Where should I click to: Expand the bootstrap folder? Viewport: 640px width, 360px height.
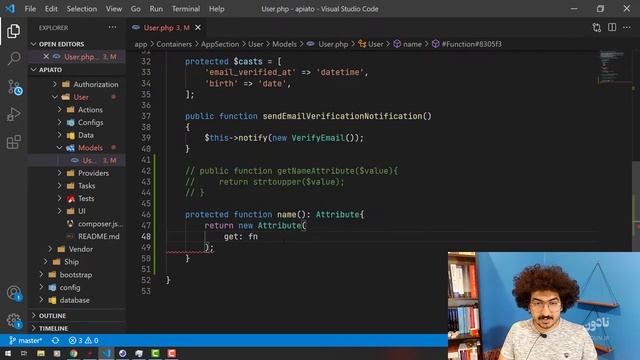pos(77,274)
